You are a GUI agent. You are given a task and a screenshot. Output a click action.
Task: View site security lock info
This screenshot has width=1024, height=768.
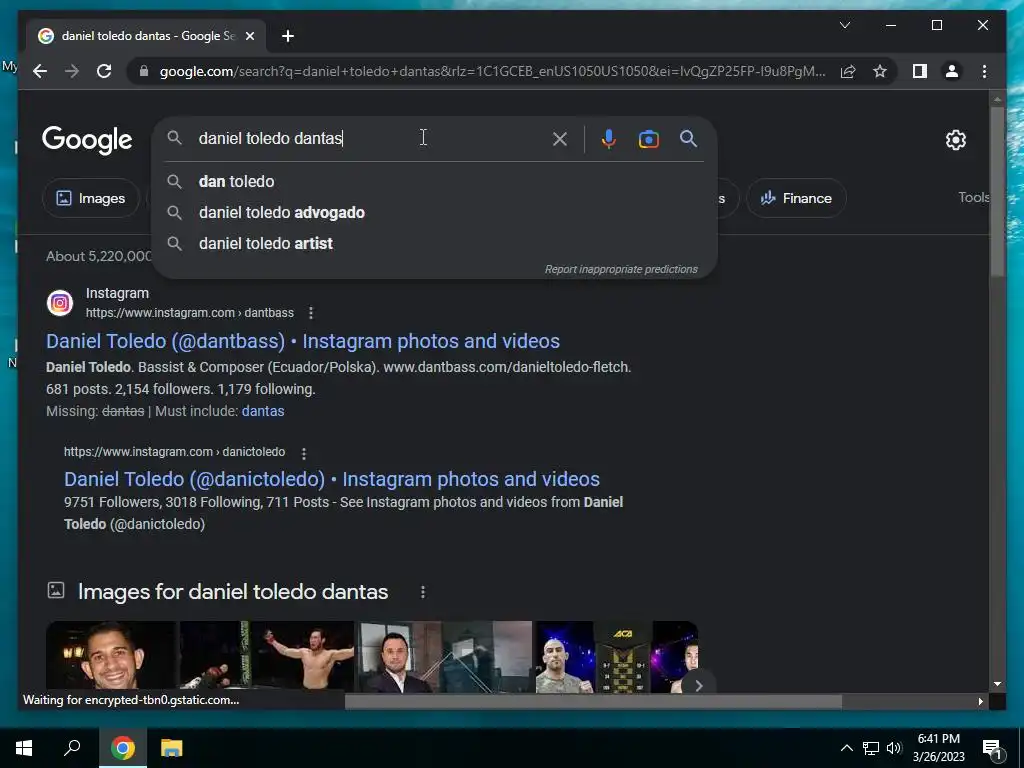click(144, 71)
